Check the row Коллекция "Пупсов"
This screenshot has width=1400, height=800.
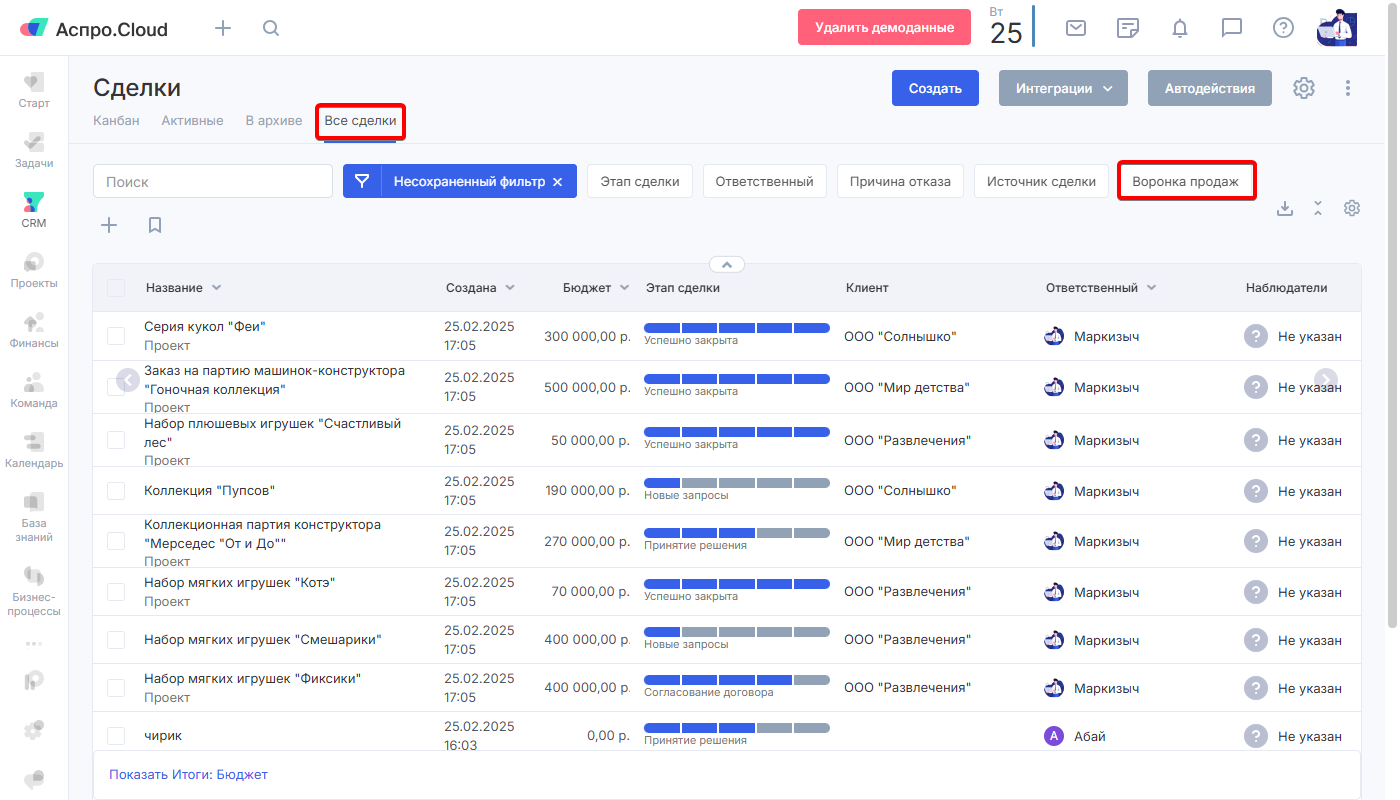tap(116, 491)
